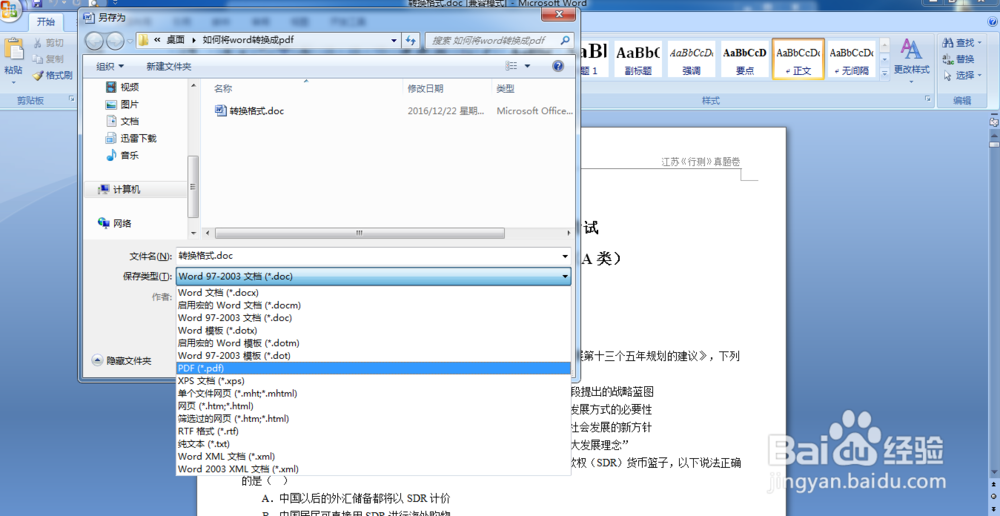Select 文档 library in navigation pane
Screen dimensions: 1000x516
tap(122, 121)
